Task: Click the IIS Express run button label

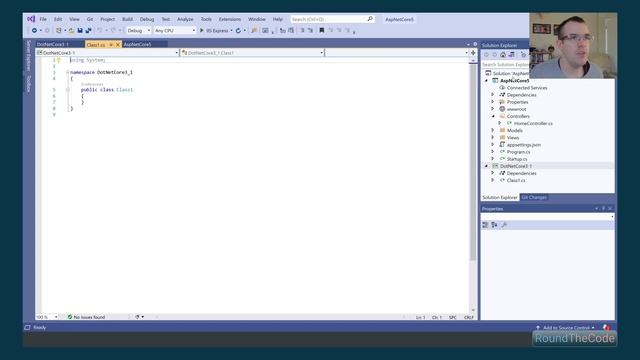Action: [217, 31]
